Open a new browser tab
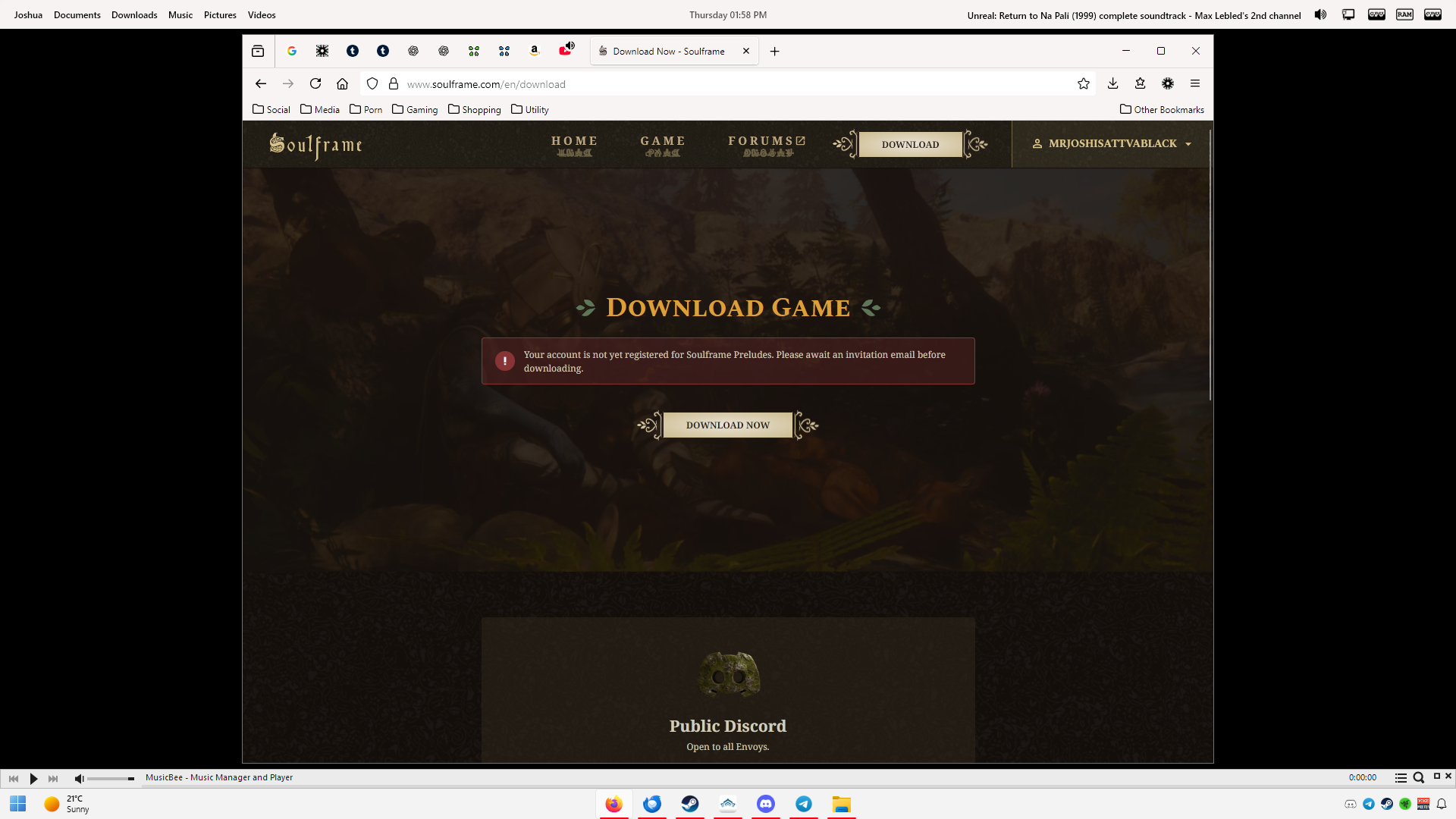1456x819 pixels. click(x=774, y=52)
